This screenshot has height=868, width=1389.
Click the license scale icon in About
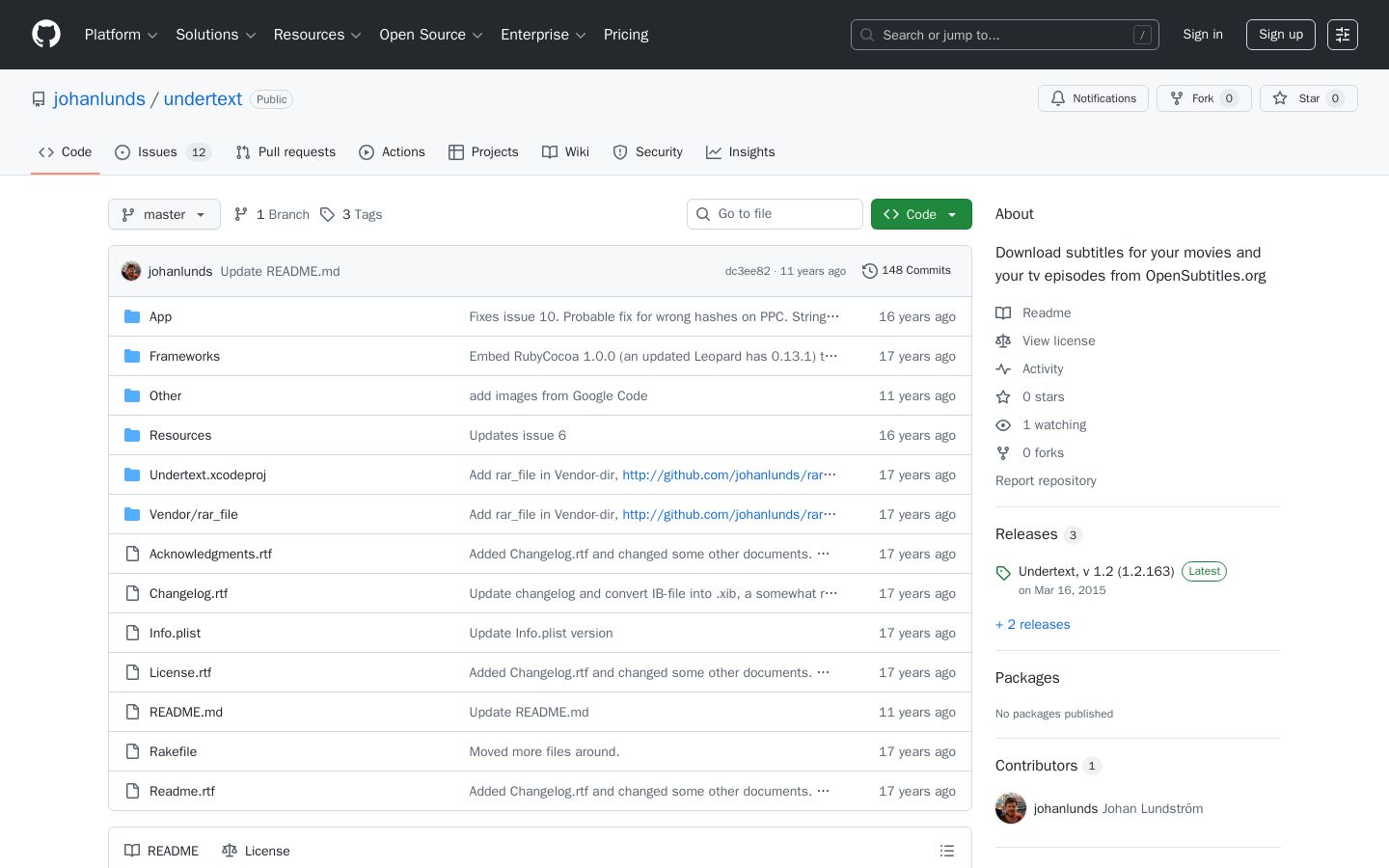click(1003, 341)
